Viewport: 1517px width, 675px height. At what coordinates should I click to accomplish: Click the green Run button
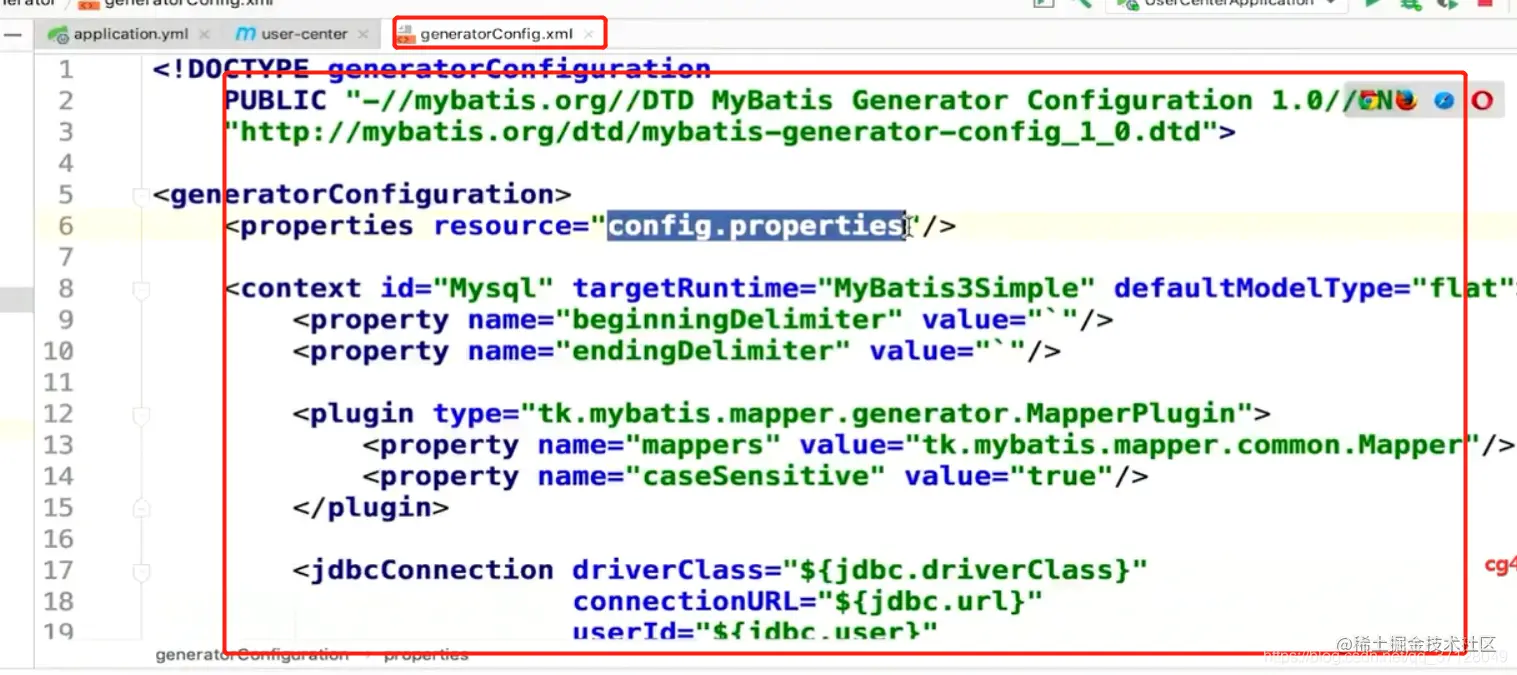1375,4
